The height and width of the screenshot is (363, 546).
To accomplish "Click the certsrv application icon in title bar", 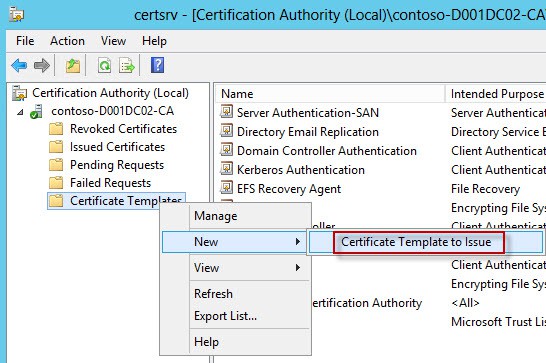I will click(x=16, y=15).
